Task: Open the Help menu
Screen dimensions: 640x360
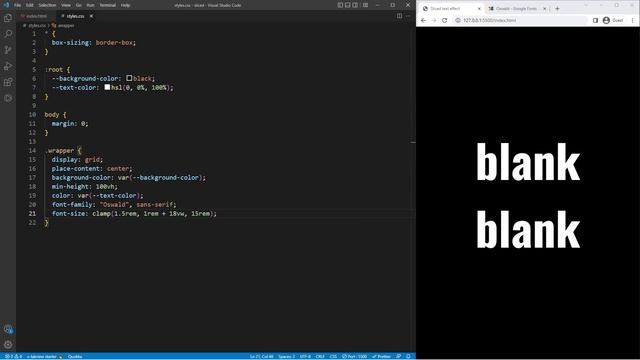Action: 125,5
